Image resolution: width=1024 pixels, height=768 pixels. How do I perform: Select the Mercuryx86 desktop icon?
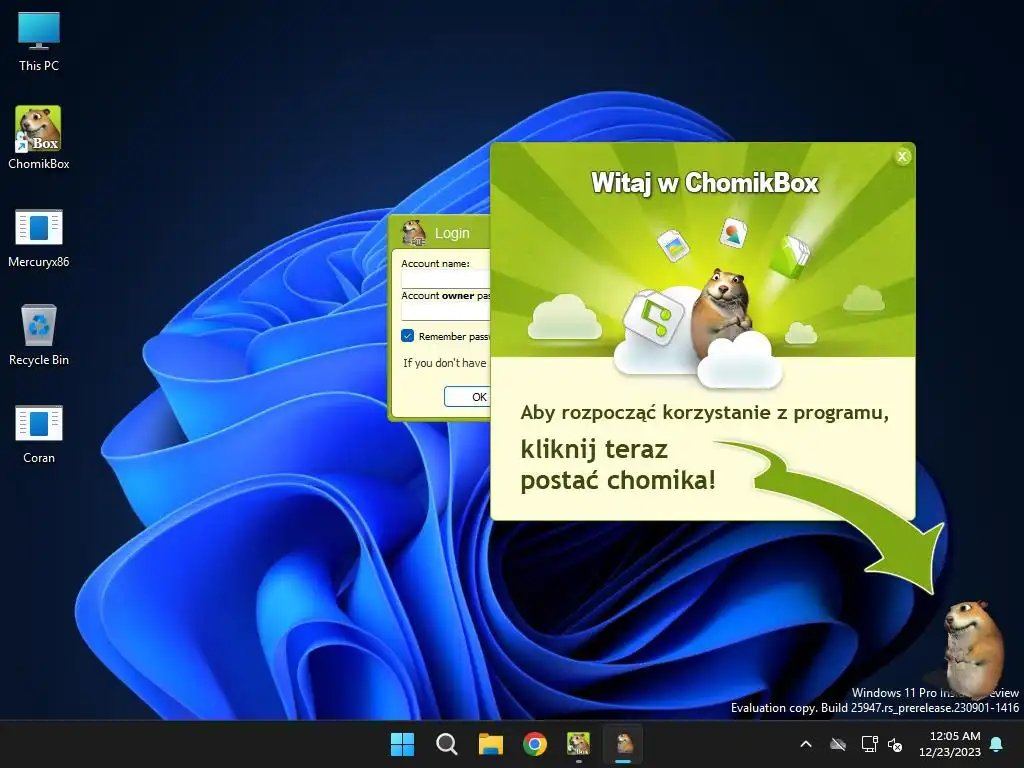pos(39,238)
